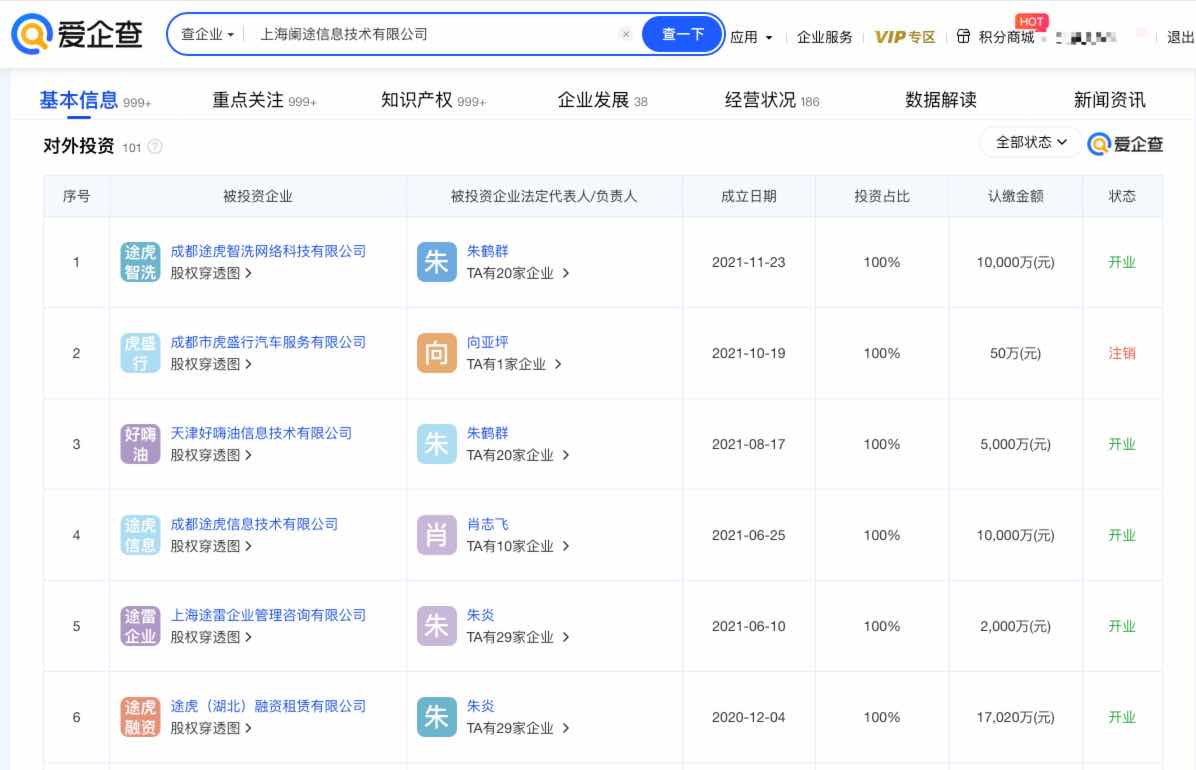This screenshot has width=1196, height=770.
Task: Open the 积分商城 link
Action: coord(1006,37)
